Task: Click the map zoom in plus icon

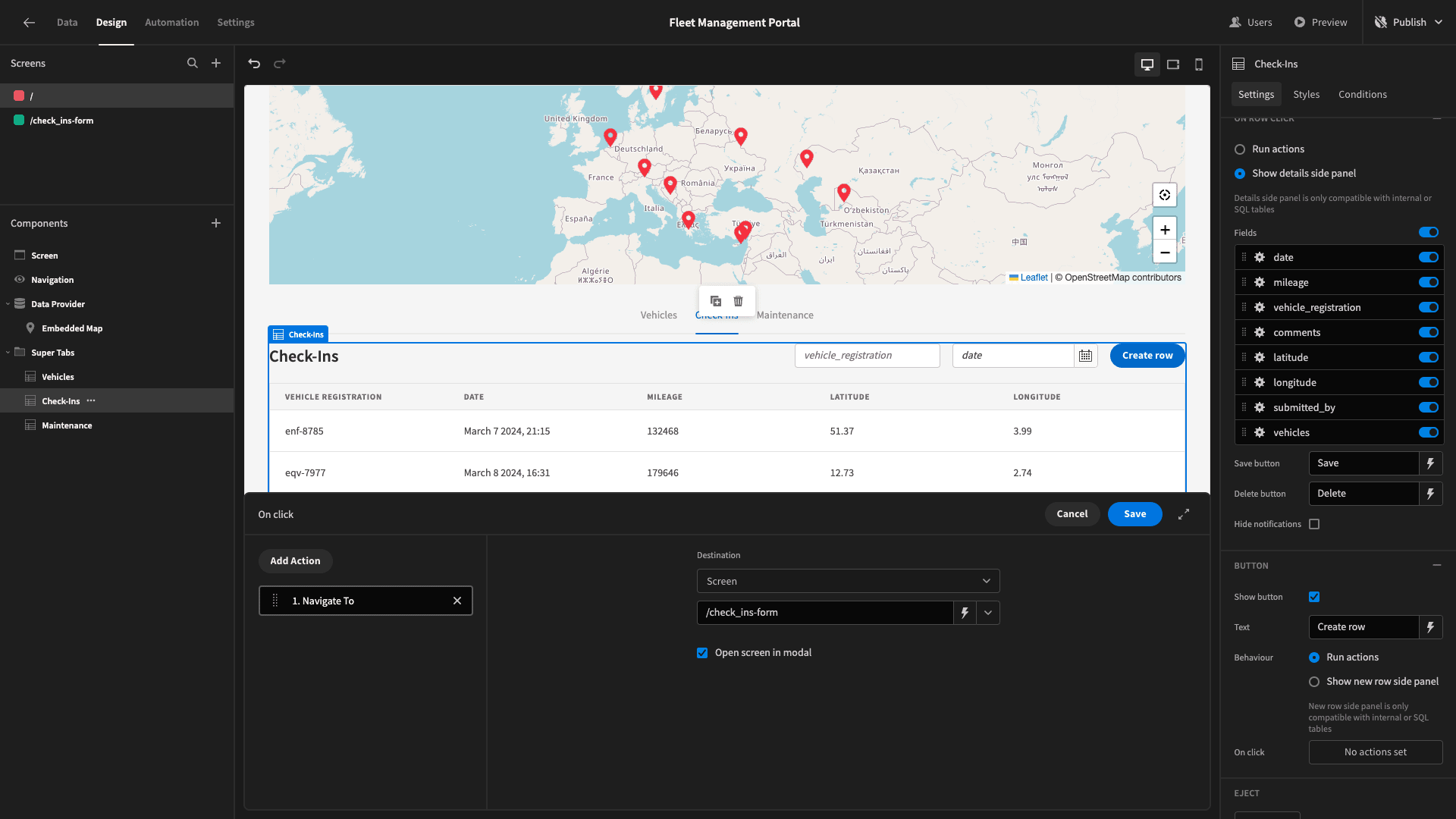Action: 1164,229
